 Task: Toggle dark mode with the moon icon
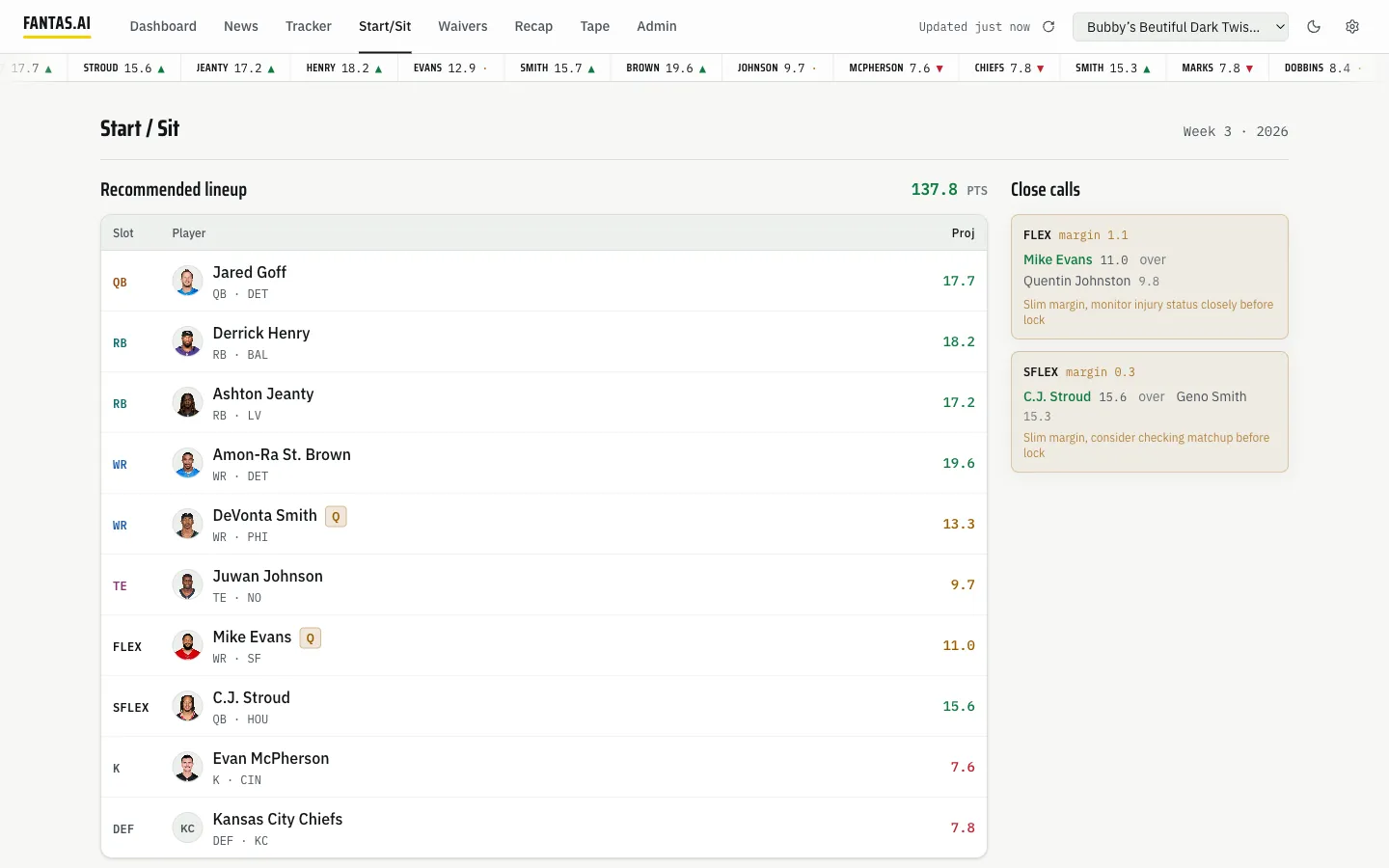pyautogui.click(x=1314, y=27)
